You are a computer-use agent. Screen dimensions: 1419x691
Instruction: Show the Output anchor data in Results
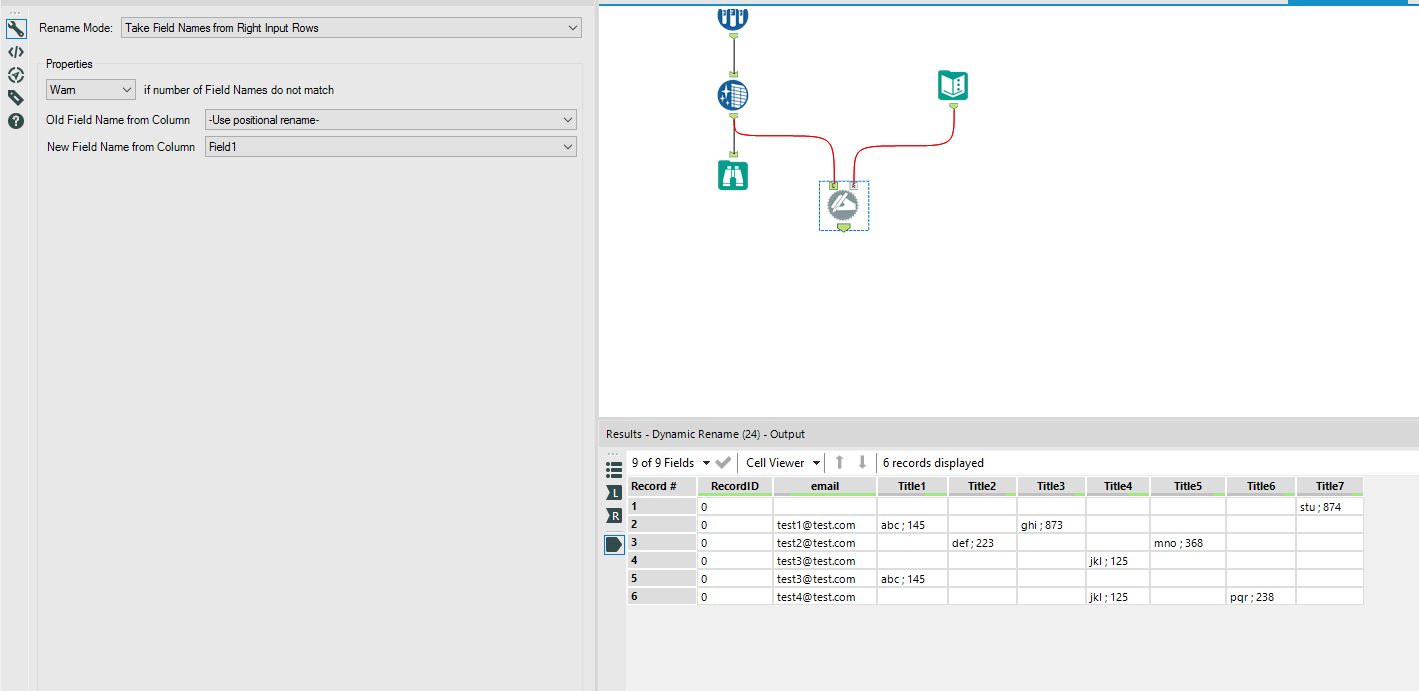point(613,544)
